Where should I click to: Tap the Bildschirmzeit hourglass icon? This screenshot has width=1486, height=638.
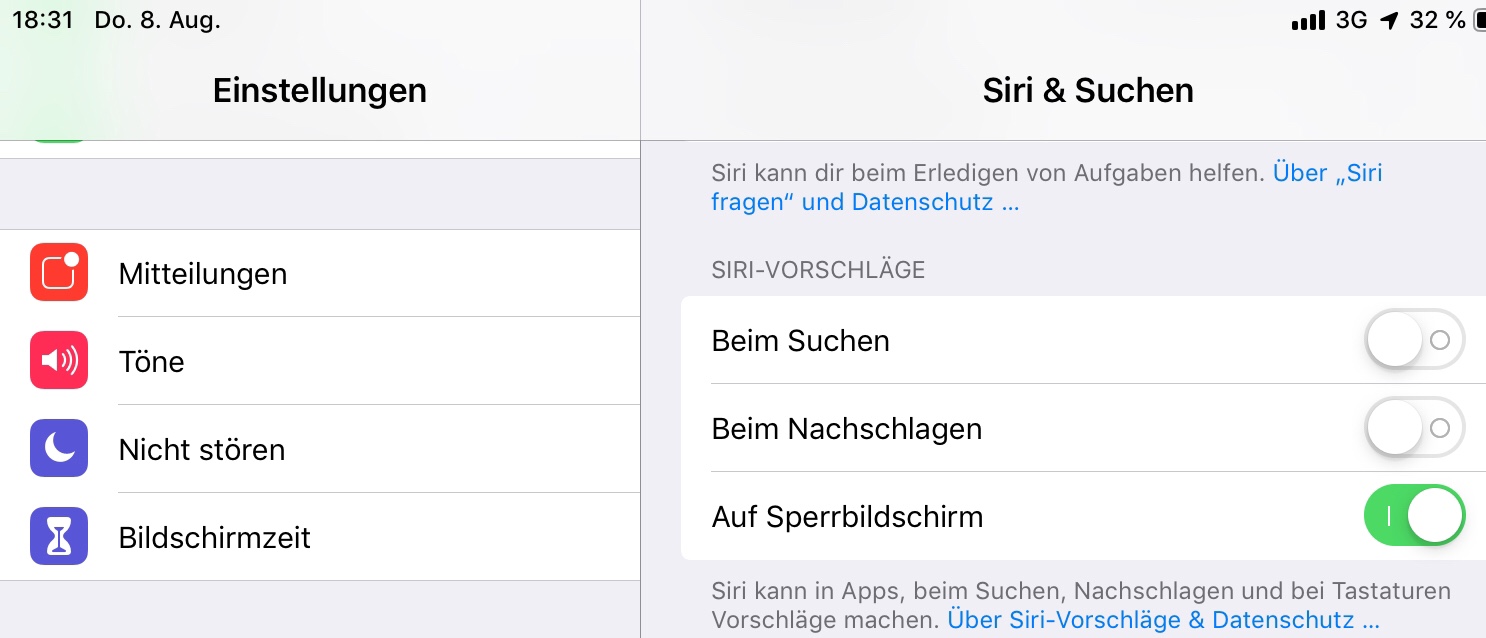point(59,537)
